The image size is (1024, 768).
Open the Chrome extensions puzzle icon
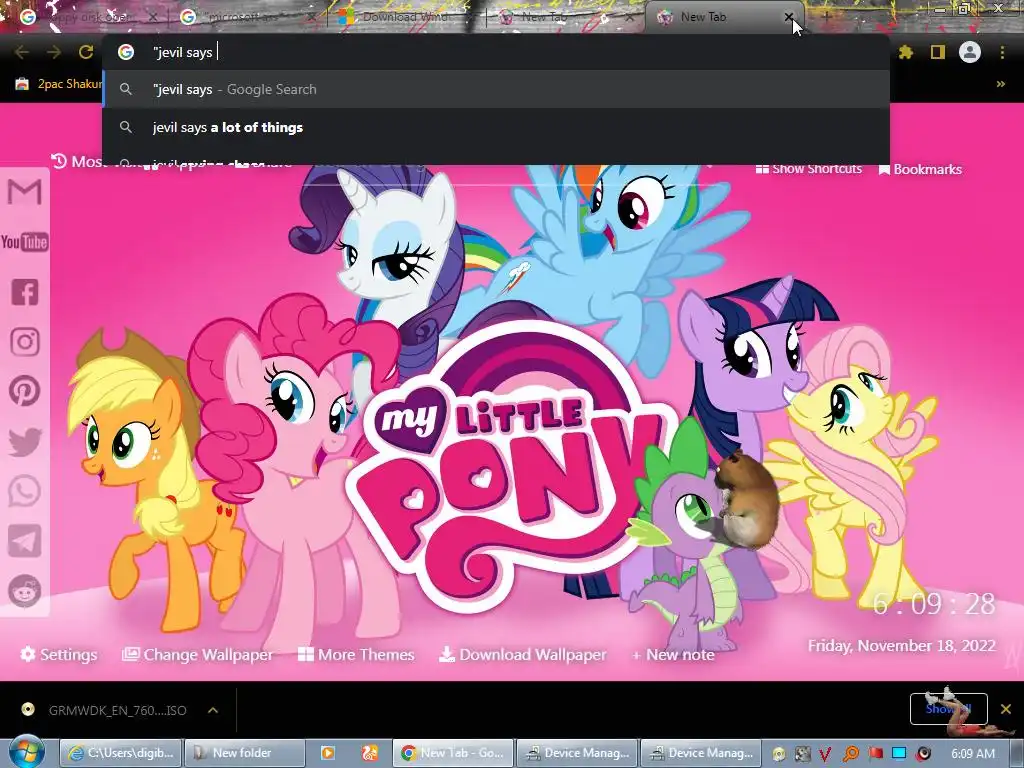(x=905, y=52)
